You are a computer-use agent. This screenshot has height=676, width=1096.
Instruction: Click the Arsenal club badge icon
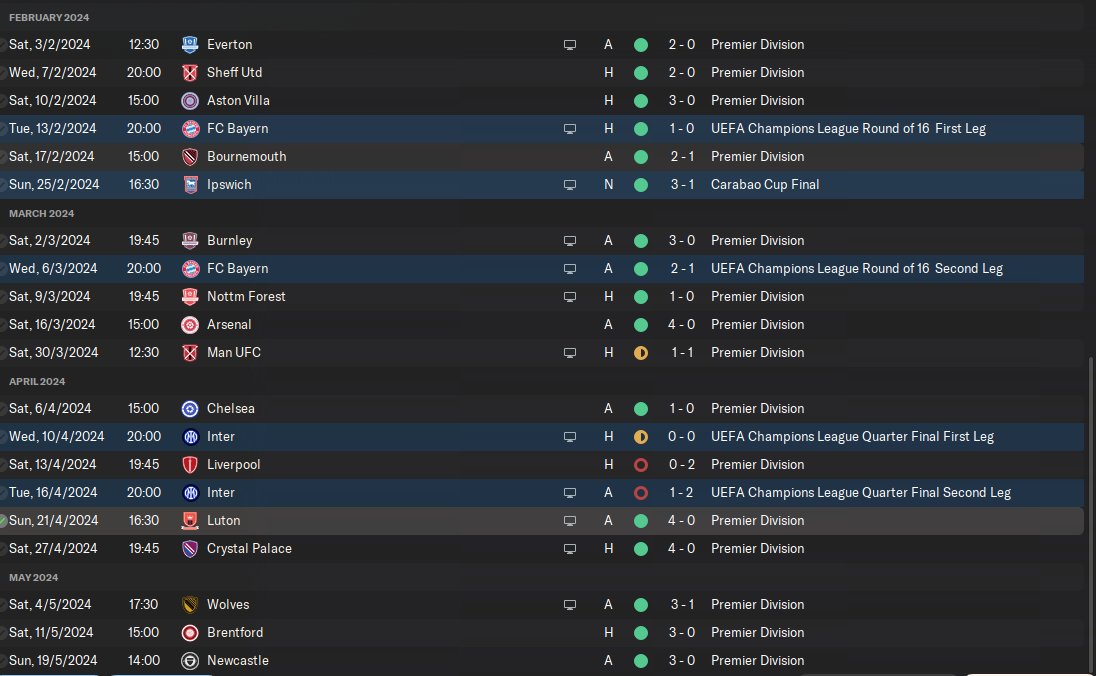click(190, 325)
